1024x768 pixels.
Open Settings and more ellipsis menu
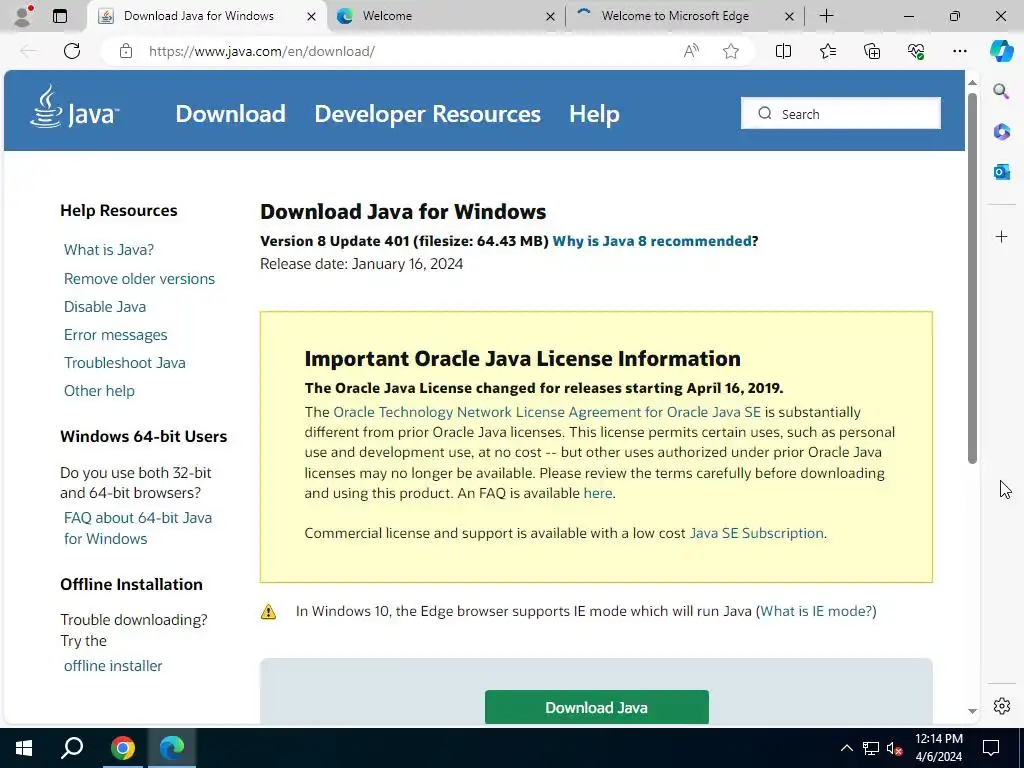(x=959, y=51)
